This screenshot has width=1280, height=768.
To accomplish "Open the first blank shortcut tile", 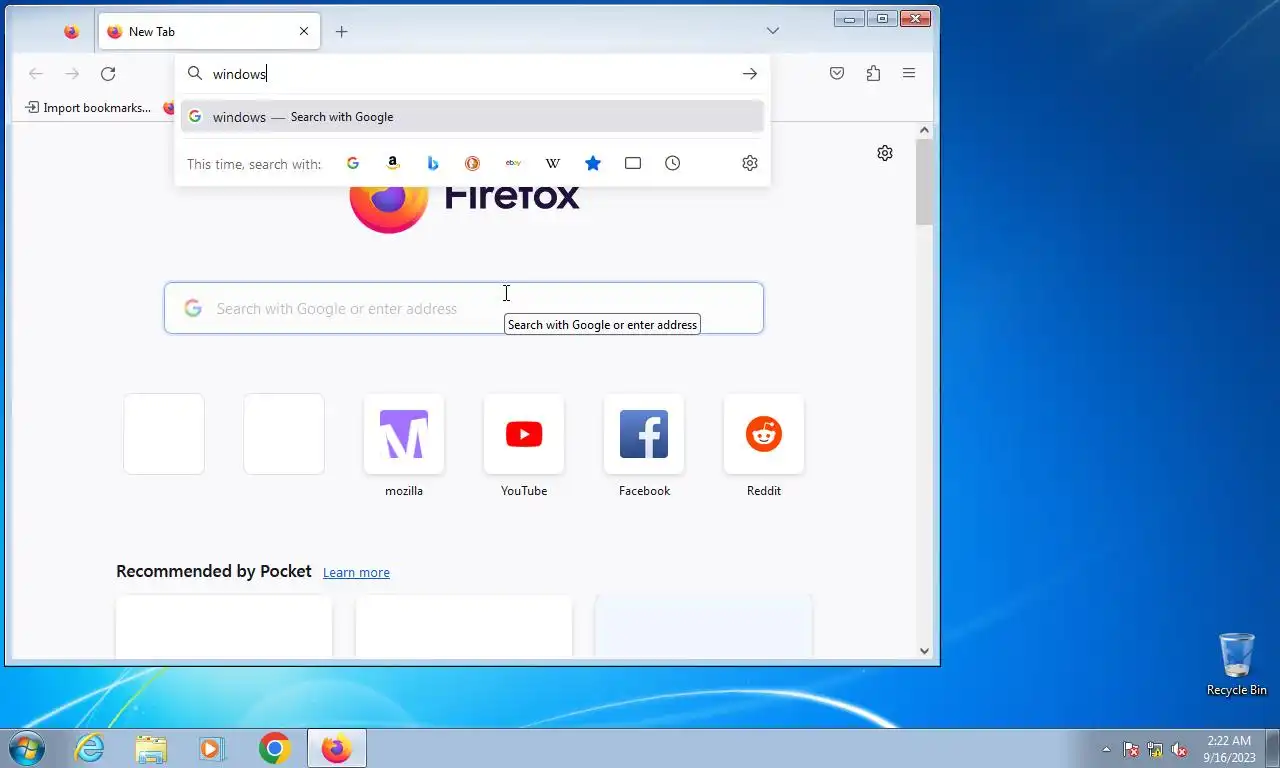I will click(164, 434).
